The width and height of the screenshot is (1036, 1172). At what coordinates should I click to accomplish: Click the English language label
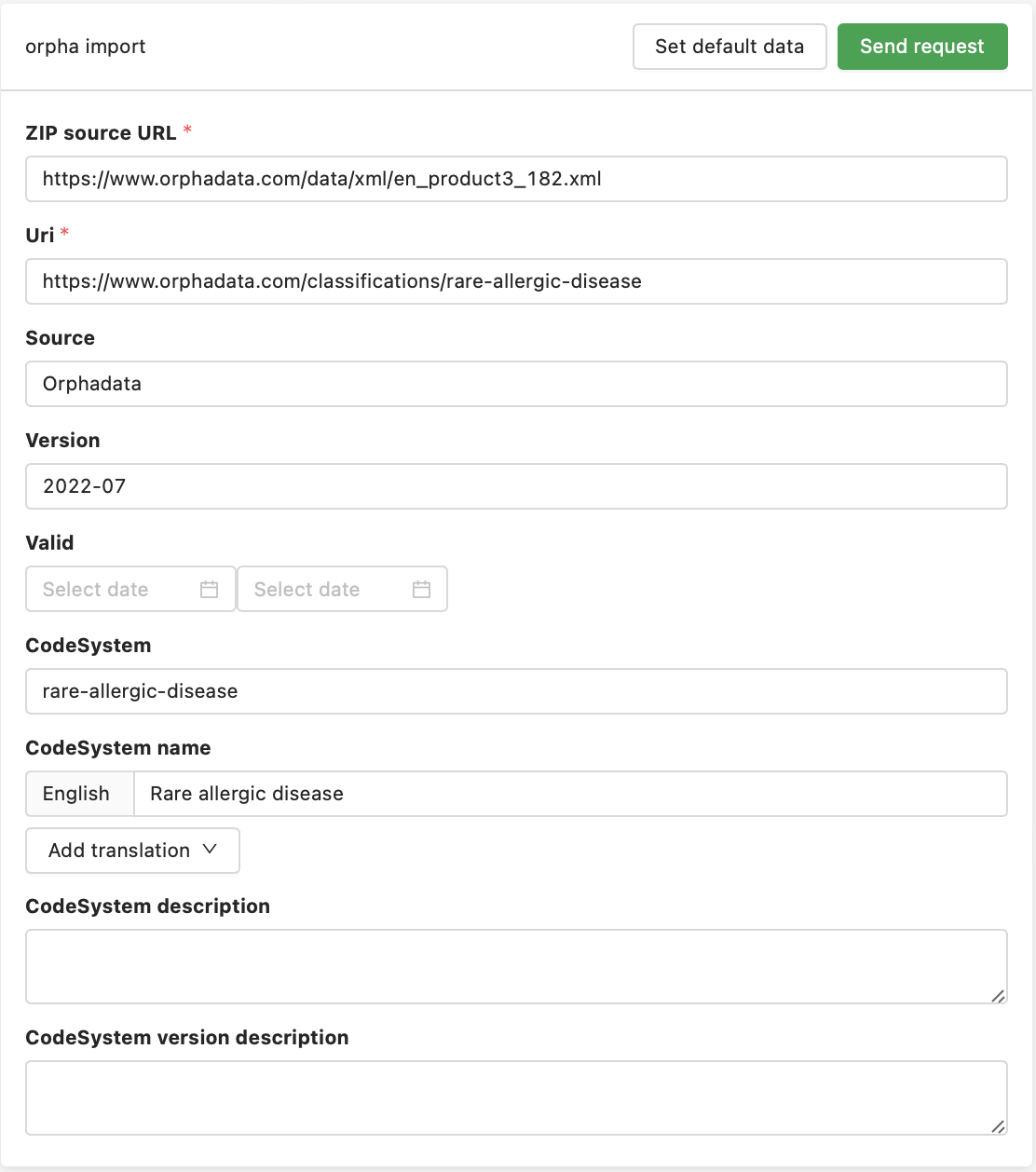click(x=77, y=794)
